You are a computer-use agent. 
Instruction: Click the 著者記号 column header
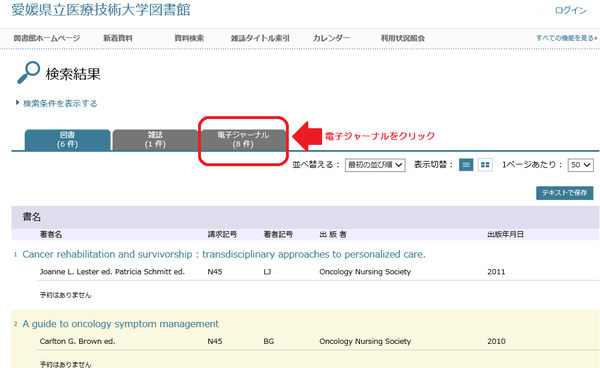278,234
